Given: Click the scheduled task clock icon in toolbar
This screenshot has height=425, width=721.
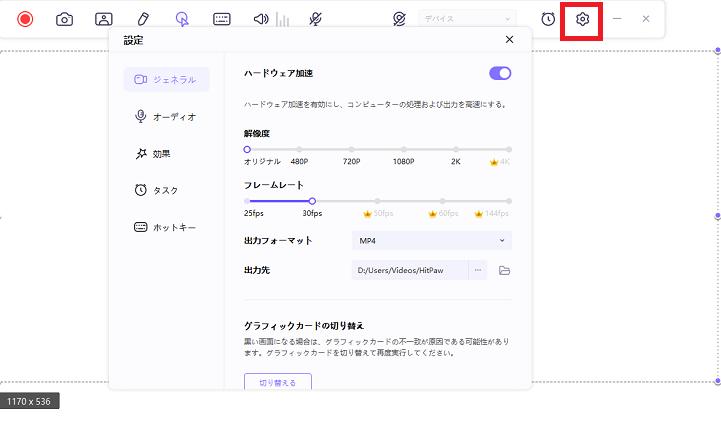Looking at the screenshot, I should pyautogui.click(x=548, y=19).
